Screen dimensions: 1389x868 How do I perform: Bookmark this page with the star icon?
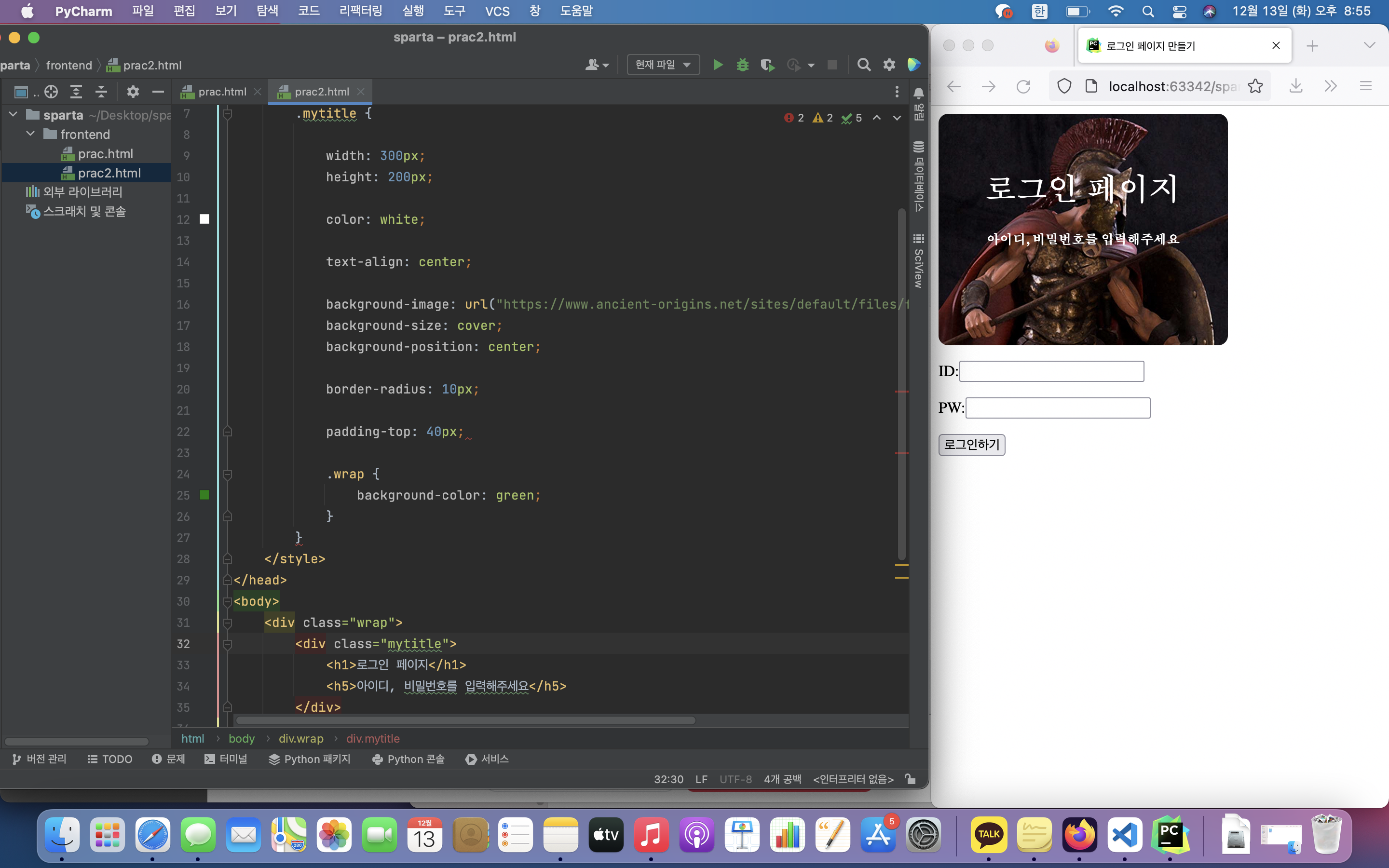1255,86
